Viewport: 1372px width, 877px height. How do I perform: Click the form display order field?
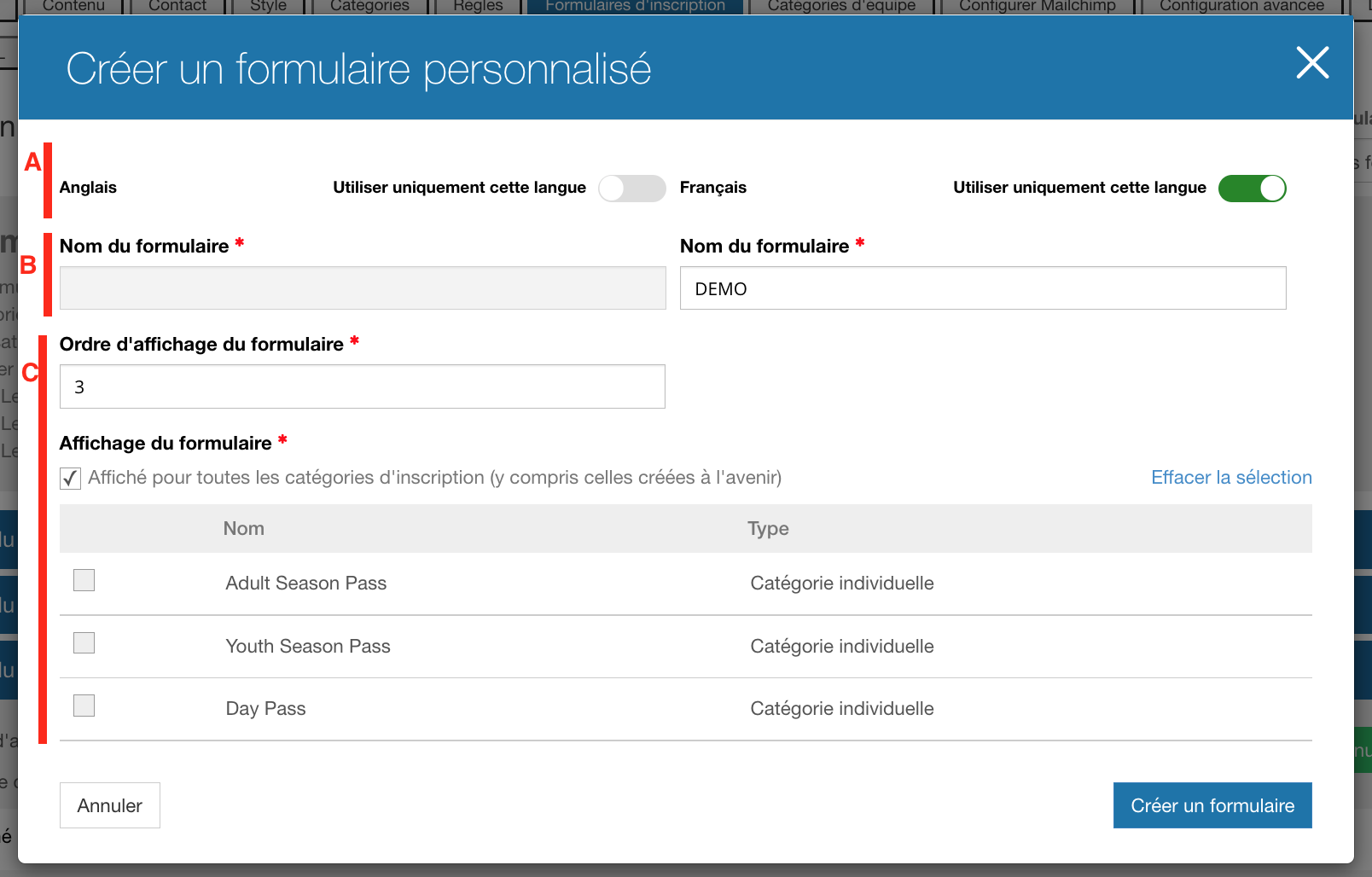click(363, 386)
